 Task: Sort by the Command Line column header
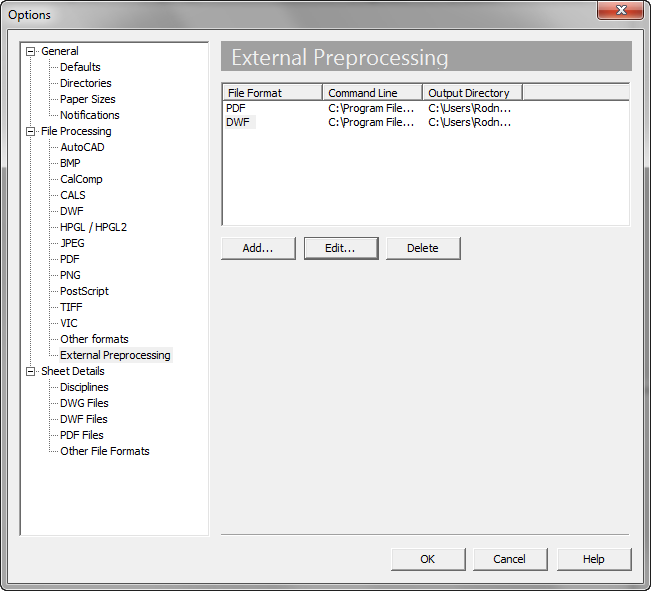pos(373,93)
